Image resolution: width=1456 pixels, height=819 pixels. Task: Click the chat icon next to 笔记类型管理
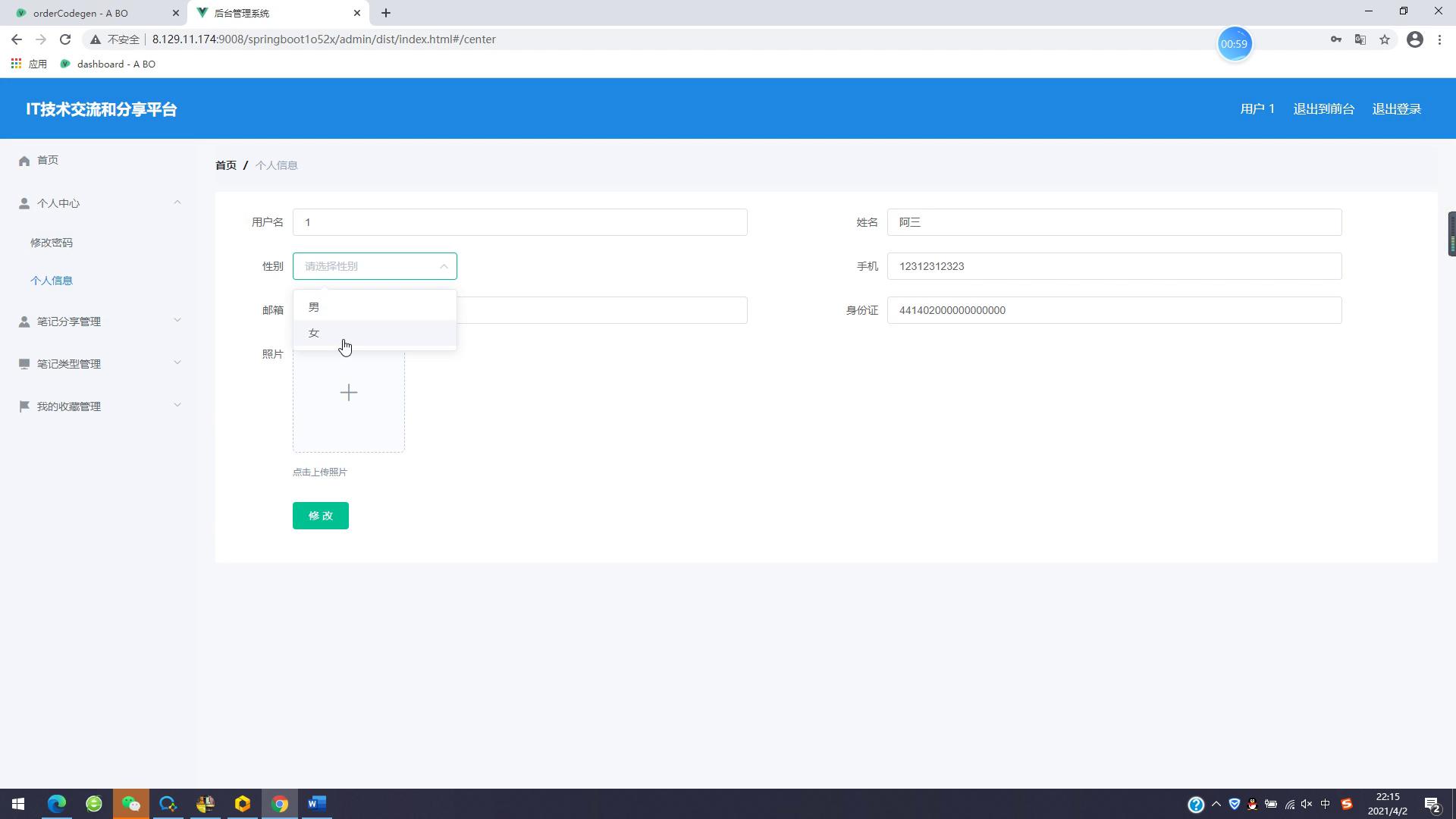pyautogui.click(x=24, y=364)
